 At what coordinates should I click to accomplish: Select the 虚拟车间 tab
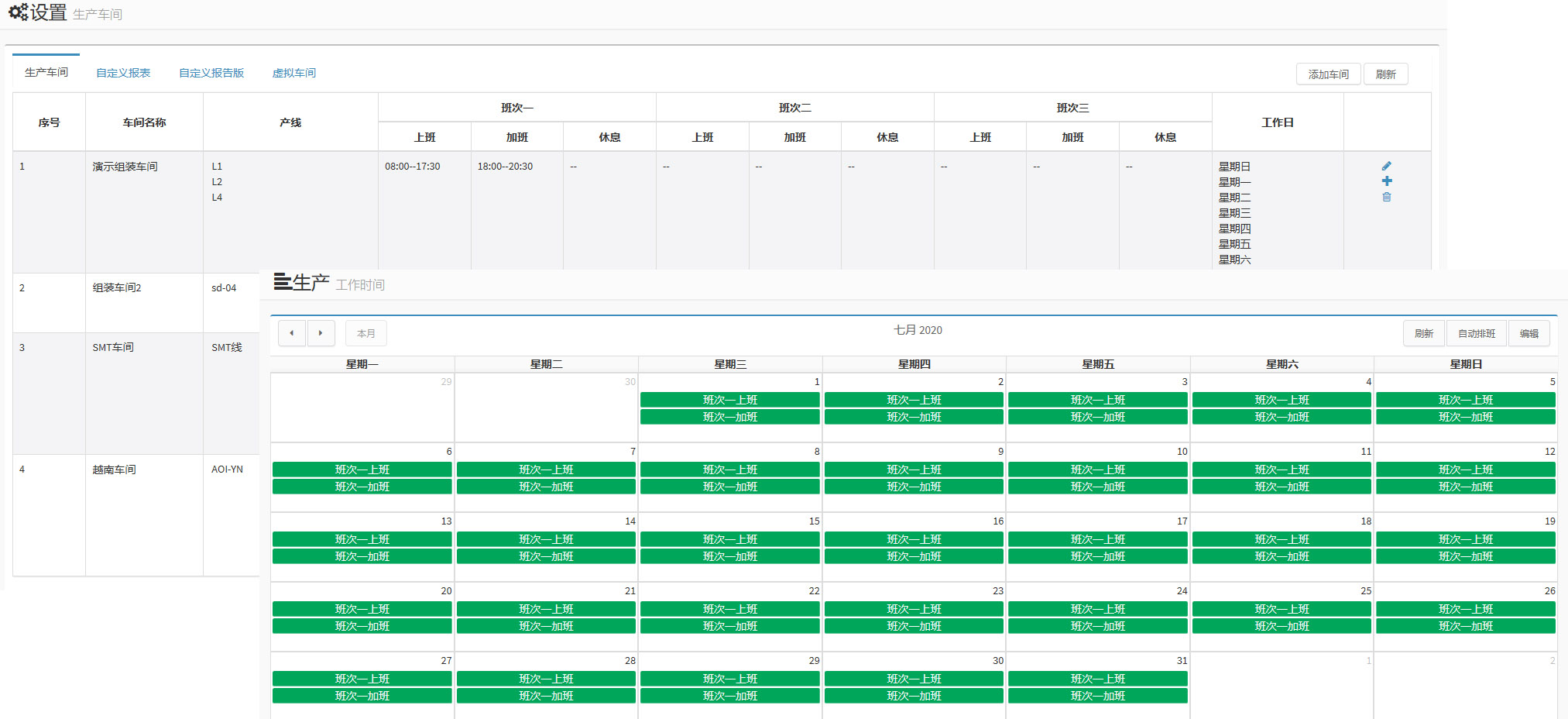click(x=293, y=73)
